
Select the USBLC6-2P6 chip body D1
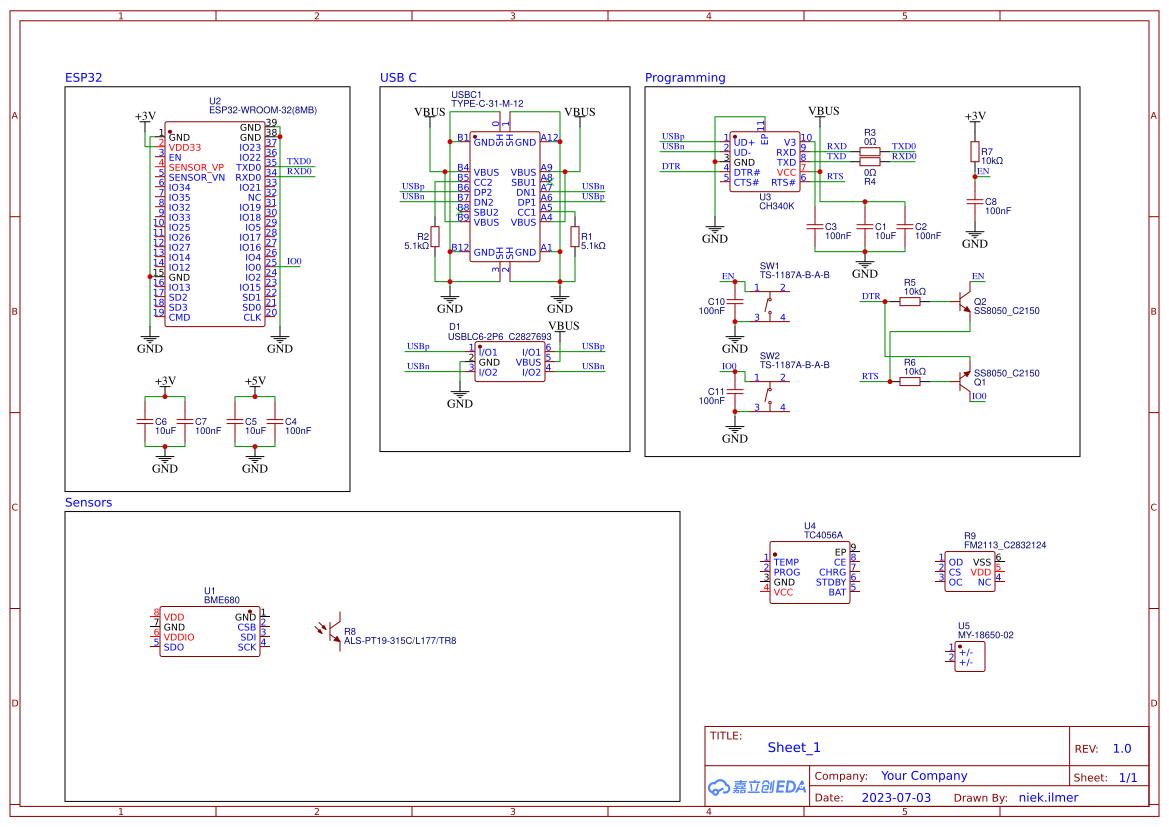[510, 362]
